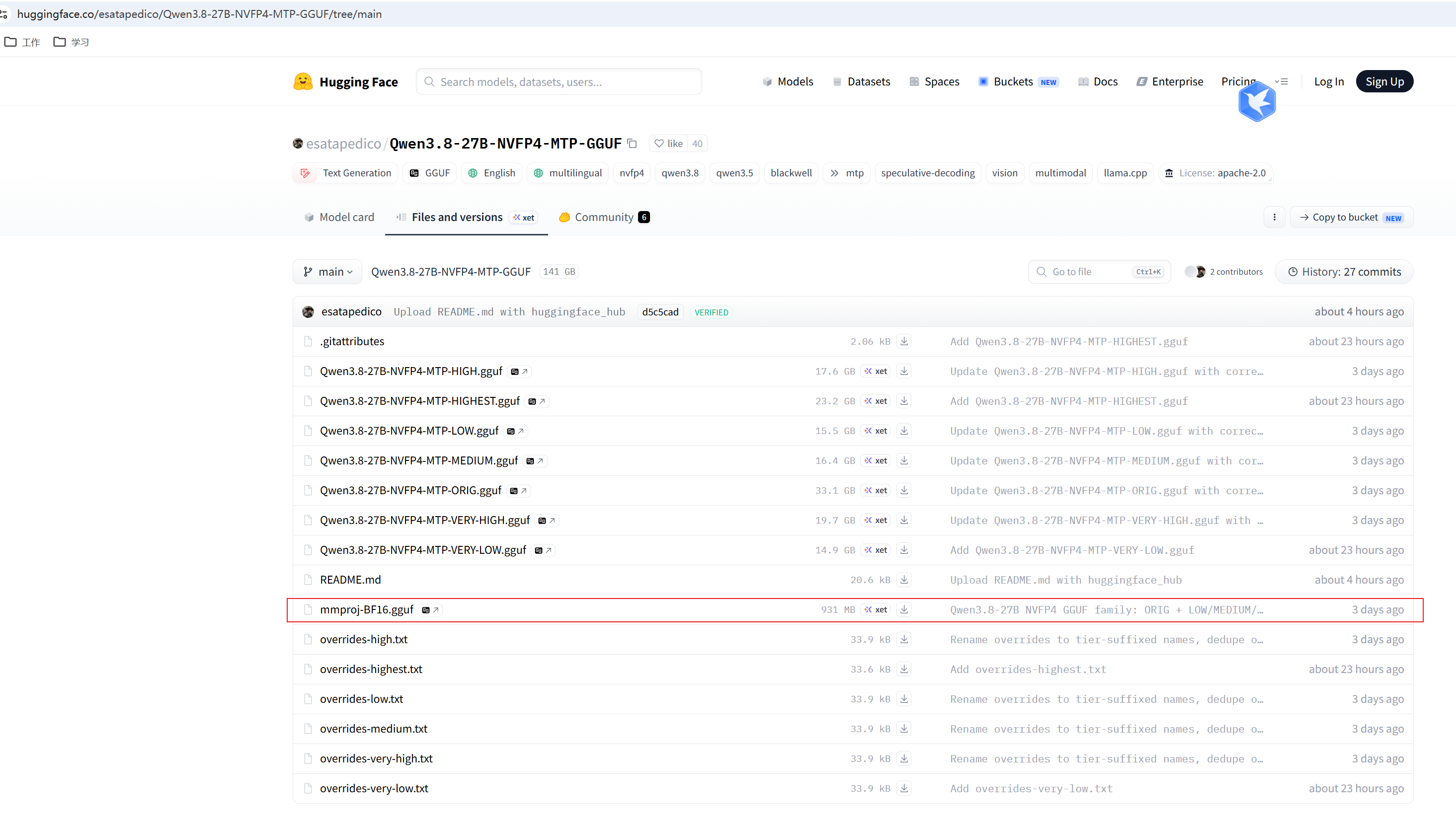Download Qwen3.8-27B-NVFP4-MTP-VERY-LOW.gguf
The width and height of the screenshot is (1456, 824).
click(x=904, y=550)
